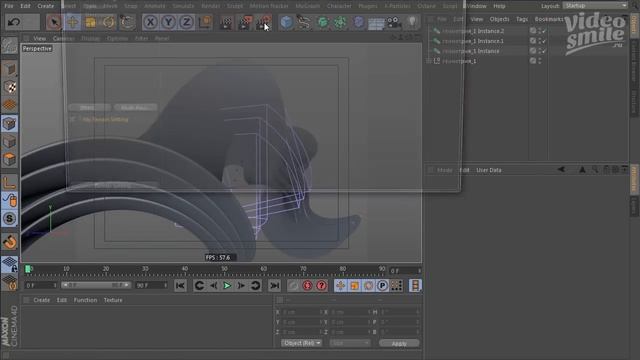This screenshot has width=640, height=360.
Task: Click the Undo arrow icon
Action: 14,22
